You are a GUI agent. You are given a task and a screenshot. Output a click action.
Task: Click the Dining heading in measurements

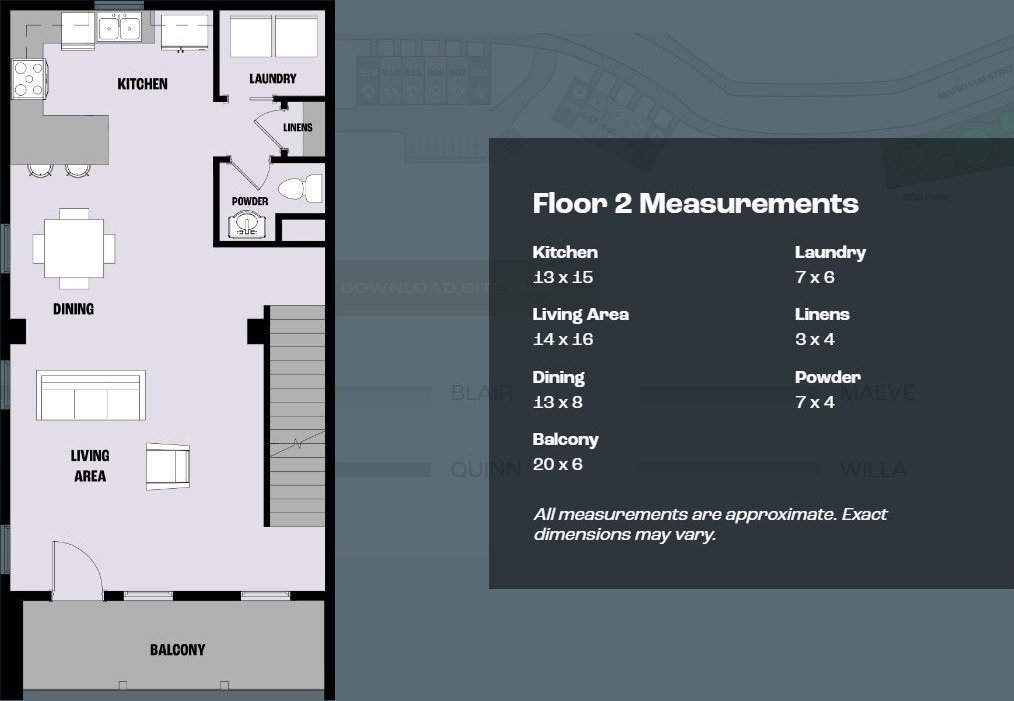[x=558, y=378]
